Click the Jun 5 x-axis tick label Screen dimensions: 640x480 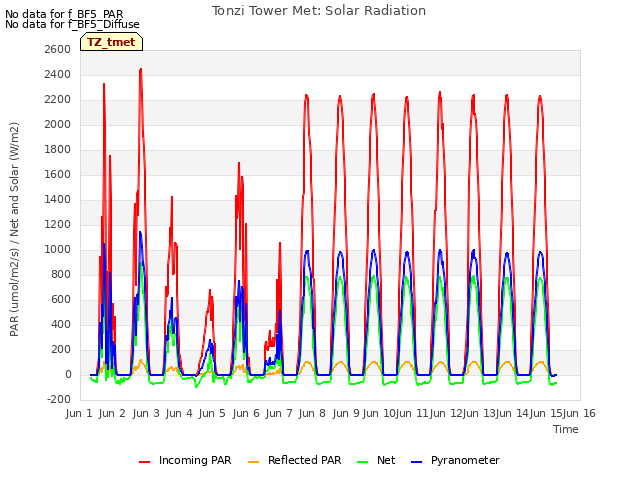212,413
